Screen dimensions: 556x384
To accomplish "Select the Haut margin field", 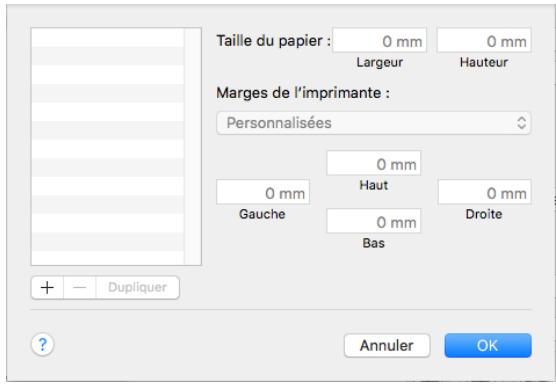I will coord(373,163).
